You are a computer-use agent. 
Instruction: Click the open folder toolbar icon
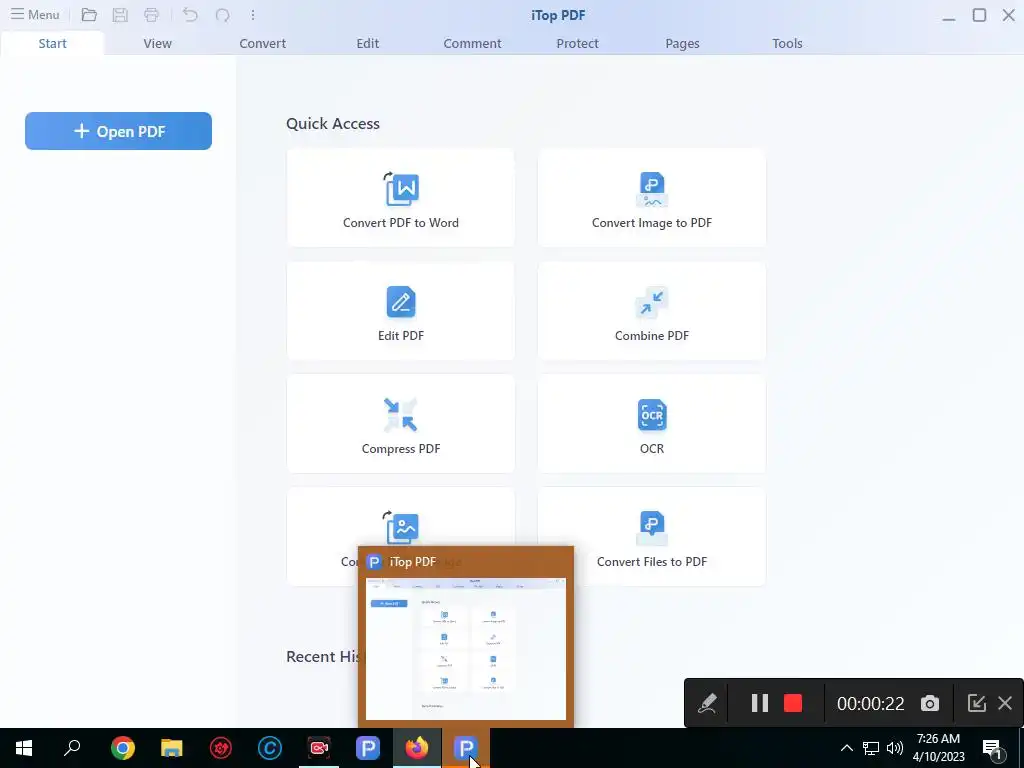(89, 14)
